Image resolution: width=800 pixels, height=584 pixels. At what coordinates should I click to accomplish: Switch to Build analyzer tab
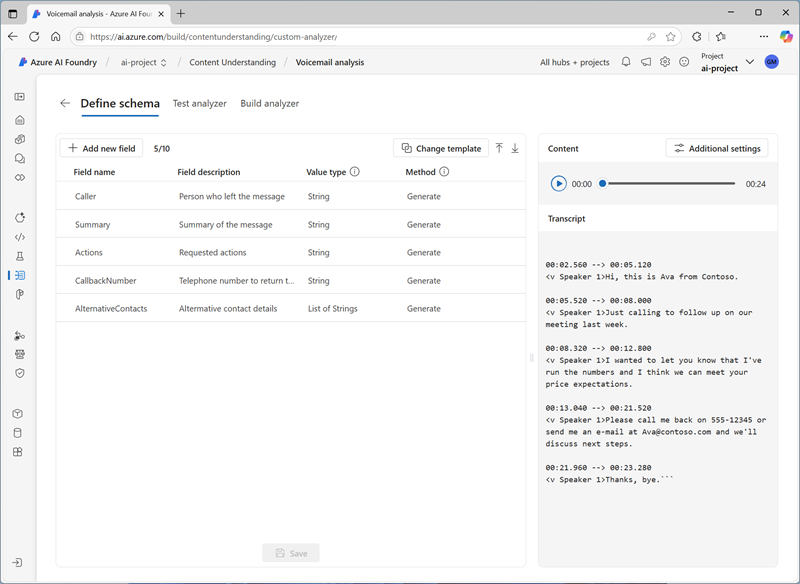pyautogui.click(x=269, y=104)
